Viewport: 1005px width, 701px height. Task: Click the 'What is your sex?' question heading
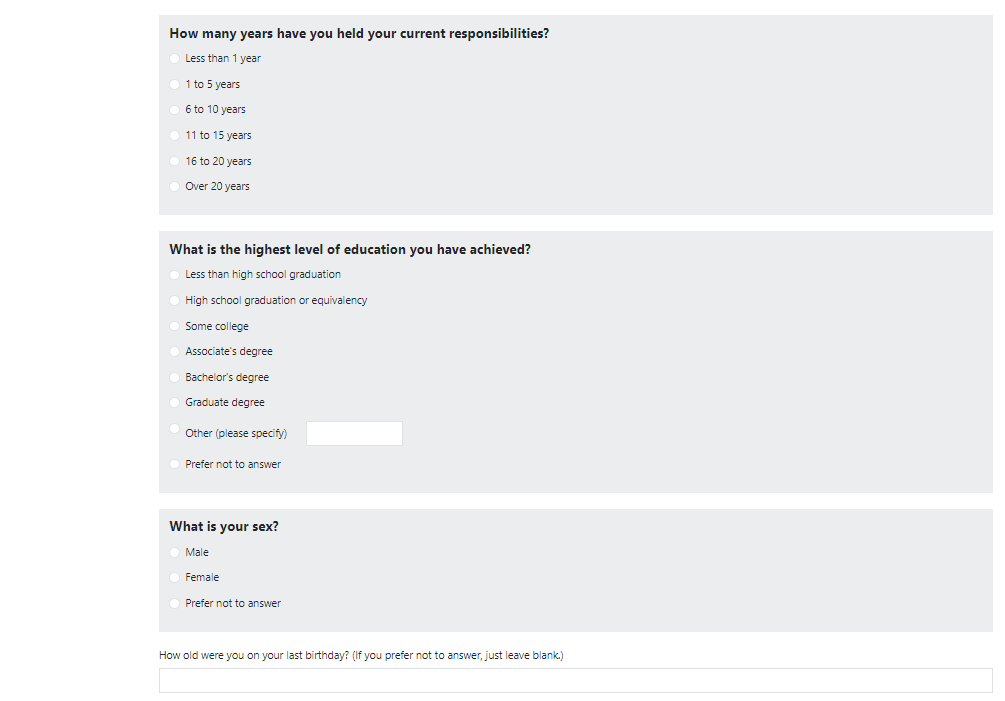pyautogui.click(x=224, y=527)
